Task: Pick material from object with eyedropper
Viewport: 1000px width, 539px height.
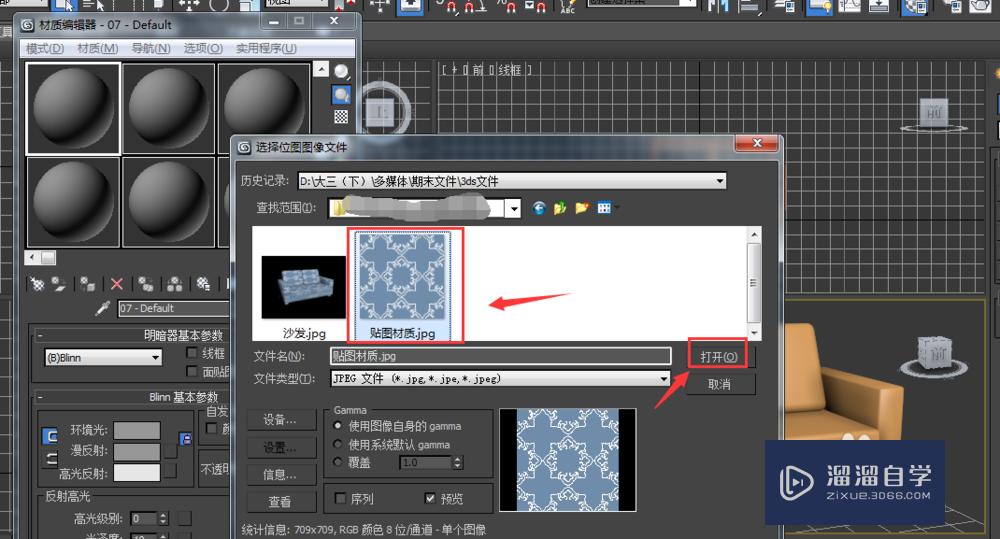Action: coord(102,309)
